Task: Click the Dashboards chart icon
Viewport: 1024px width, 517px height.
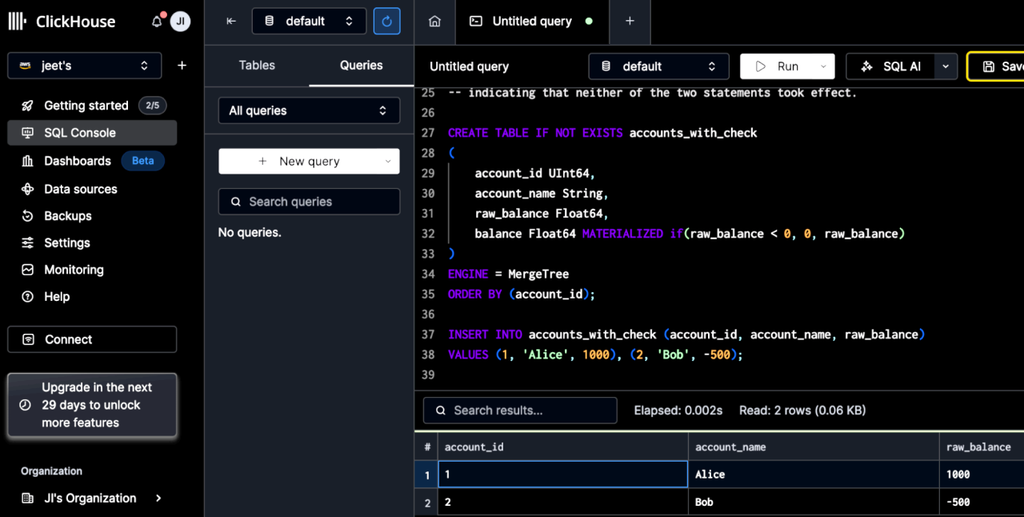Action: point(27,161)
